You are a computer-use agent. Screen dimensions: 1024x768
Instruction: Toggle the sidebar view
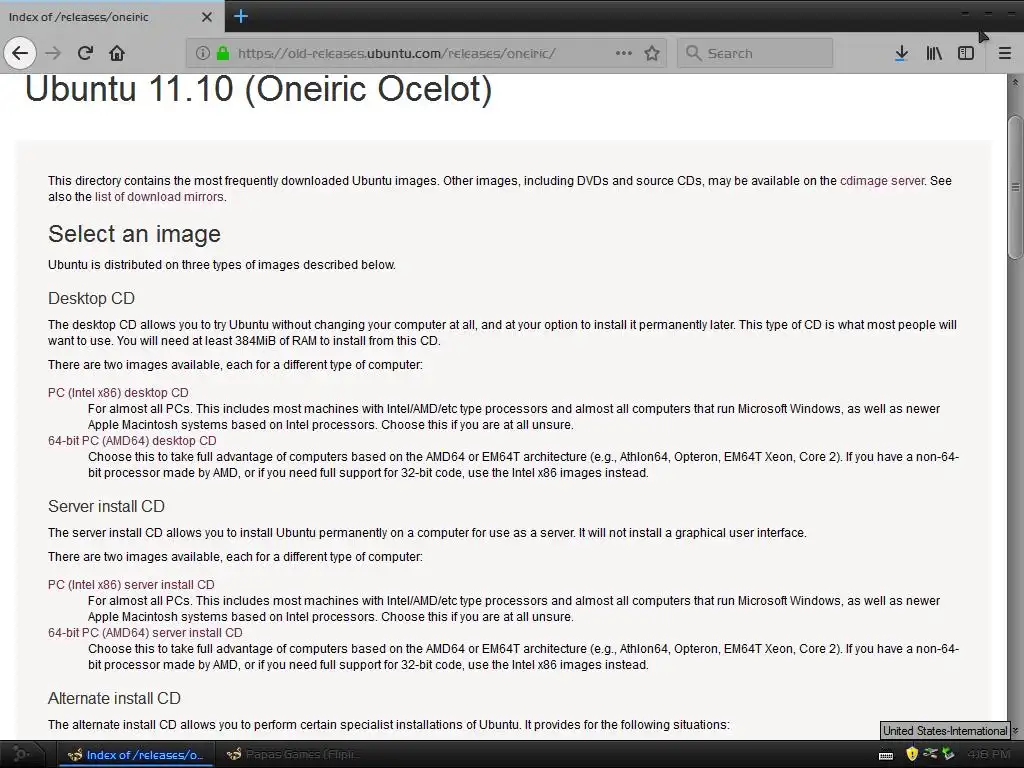click(x=966, y=53)
